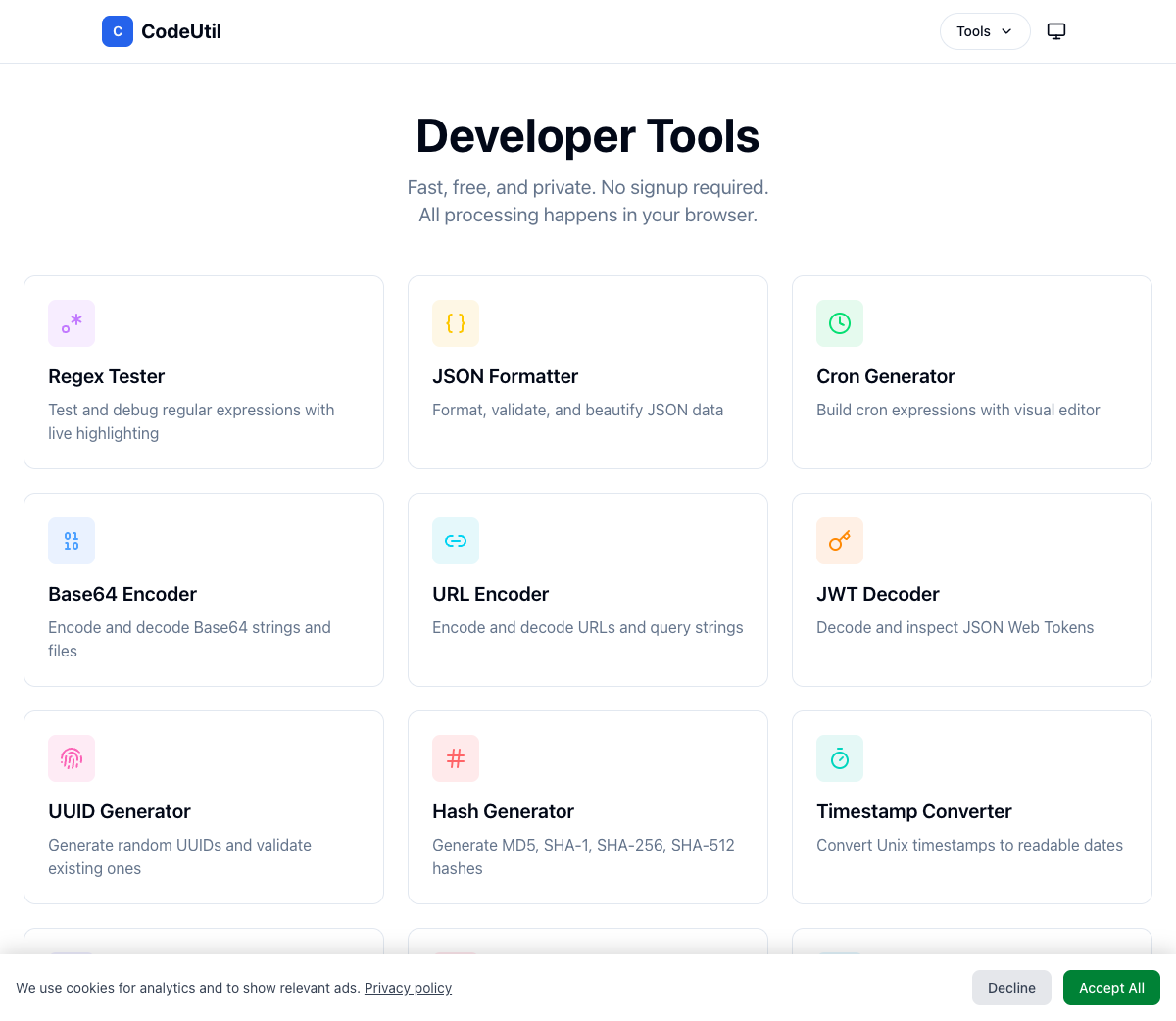Click 'All processing happens in your browser' line
Screen dimensions: 1176x1021
point(588,215)
